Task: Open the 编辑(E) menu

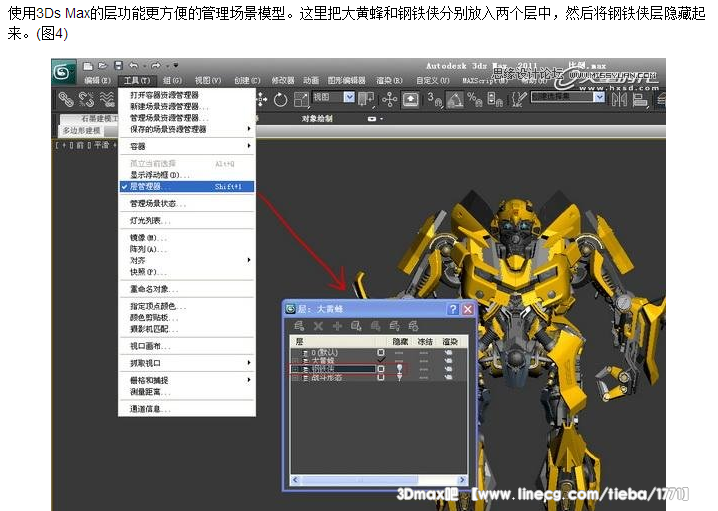Action: point(97,80)
